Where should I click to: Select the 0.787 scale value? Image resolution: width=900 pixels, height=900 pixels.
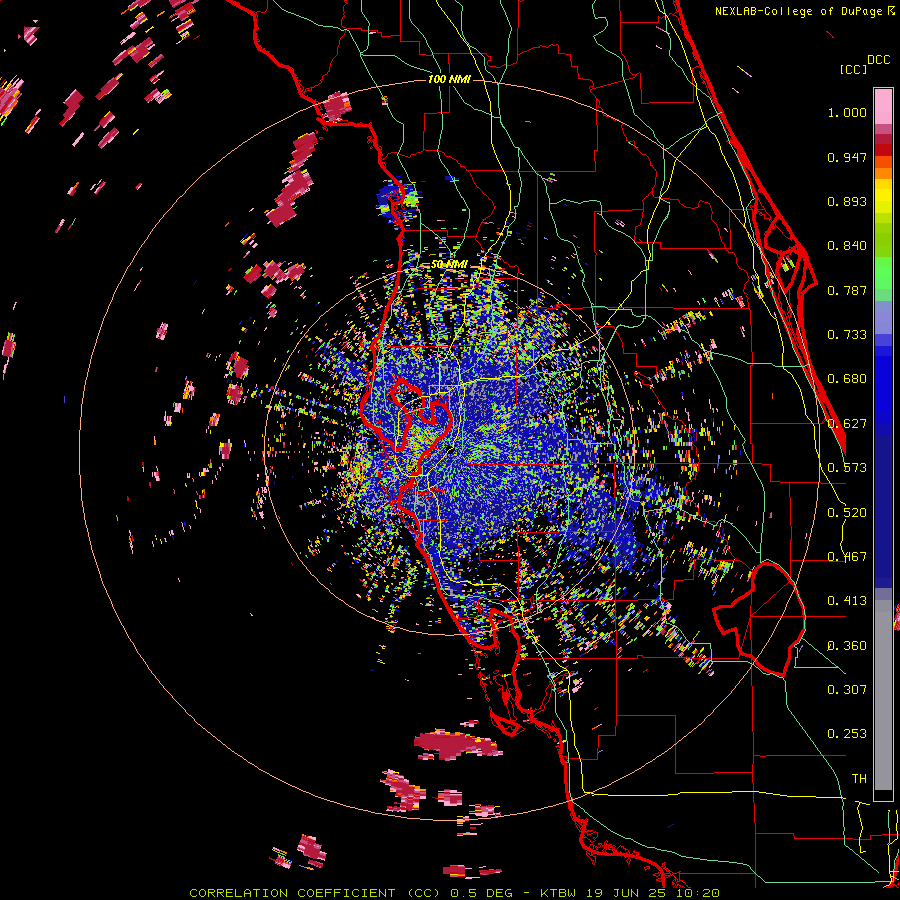point(847,290)
